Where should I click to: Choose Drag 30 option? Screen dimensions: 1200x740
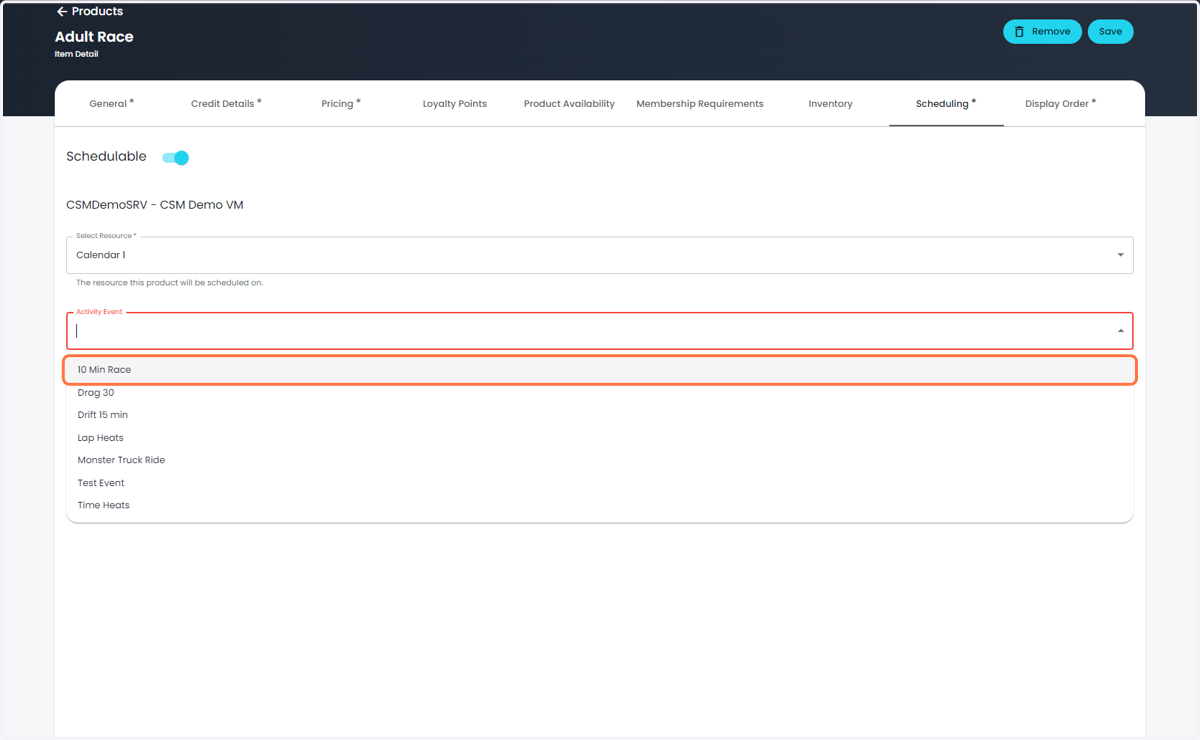click(600, 393)
